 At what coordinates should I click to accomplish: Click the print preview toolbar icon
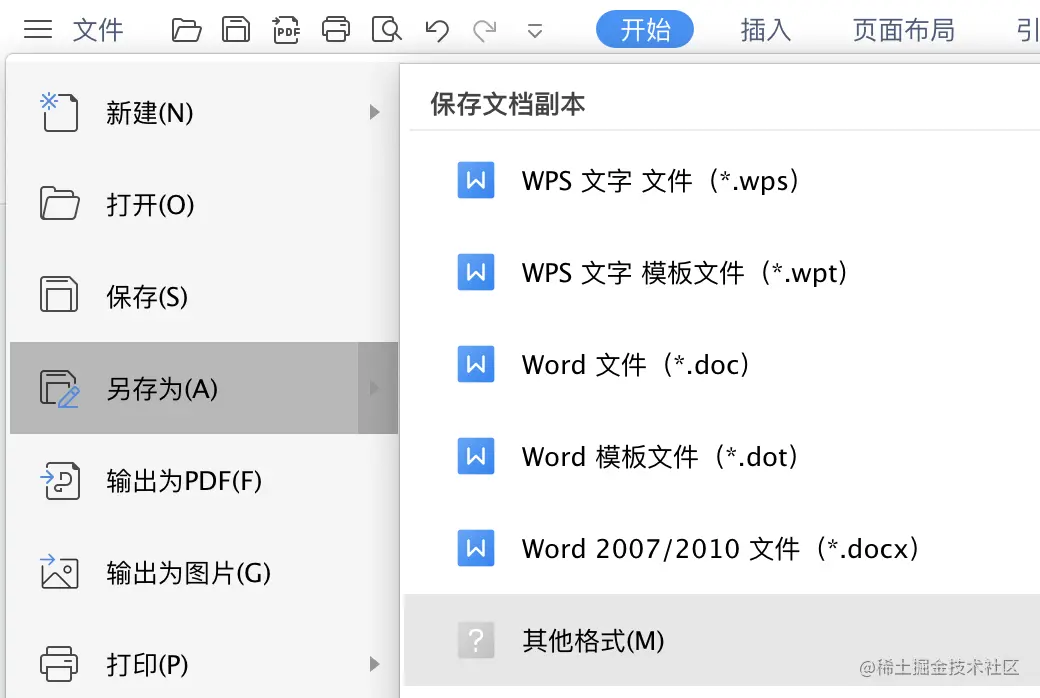click(387, 30)
